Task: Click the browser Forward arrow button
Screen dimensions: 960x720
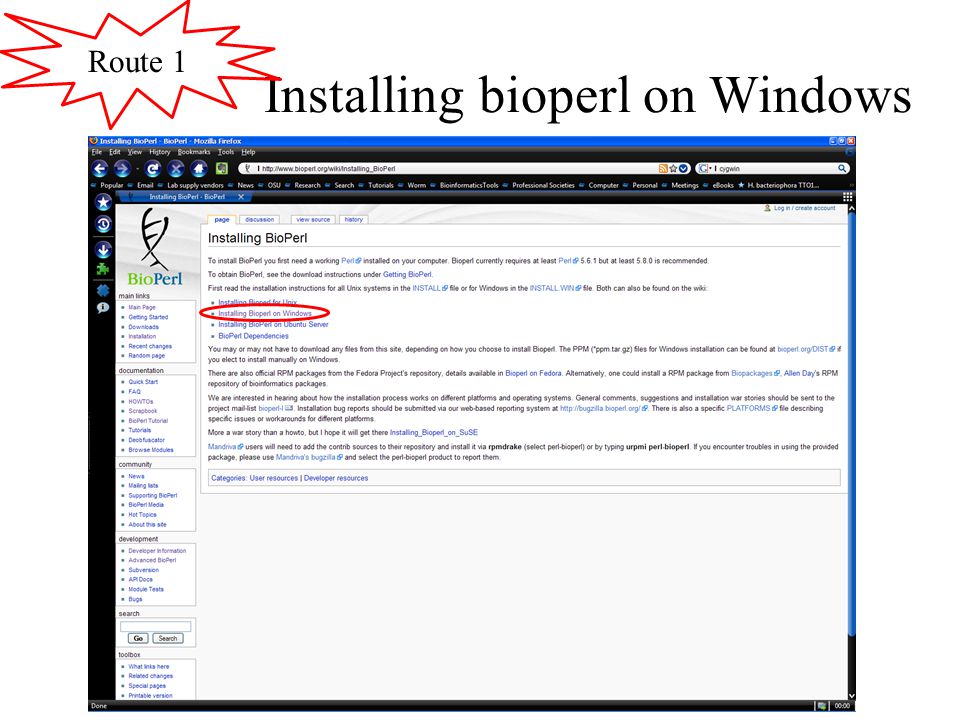Action: [x=122, y=168]
